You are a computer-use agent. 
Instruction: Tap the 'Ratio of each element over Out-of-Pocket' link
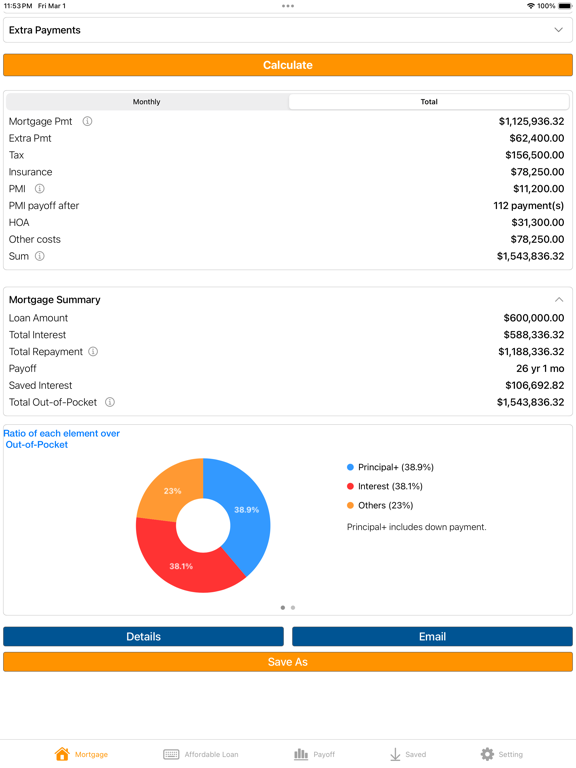pos(62,439)
